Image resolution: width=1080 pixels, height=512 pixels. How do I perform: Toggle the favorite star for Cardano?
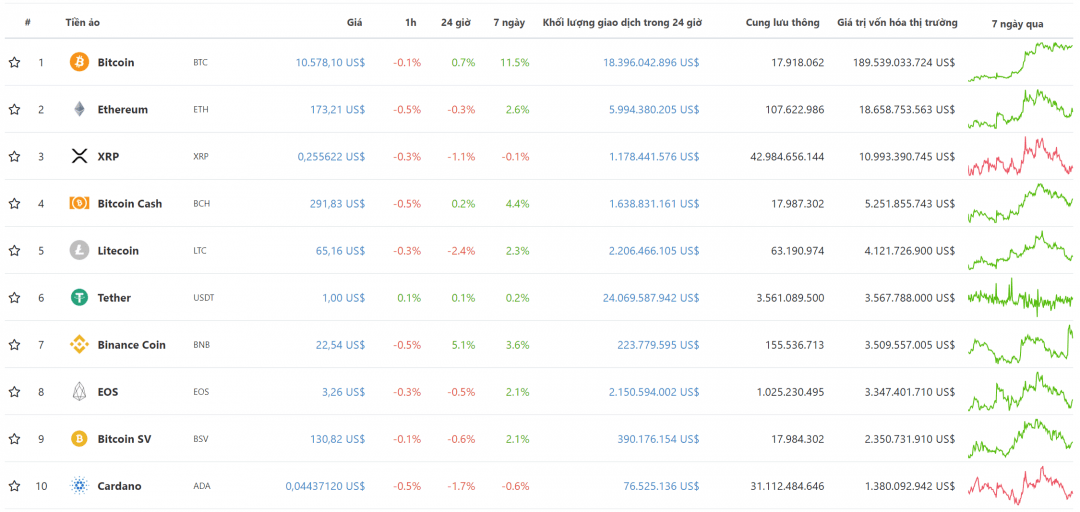(x=14, y=486)
